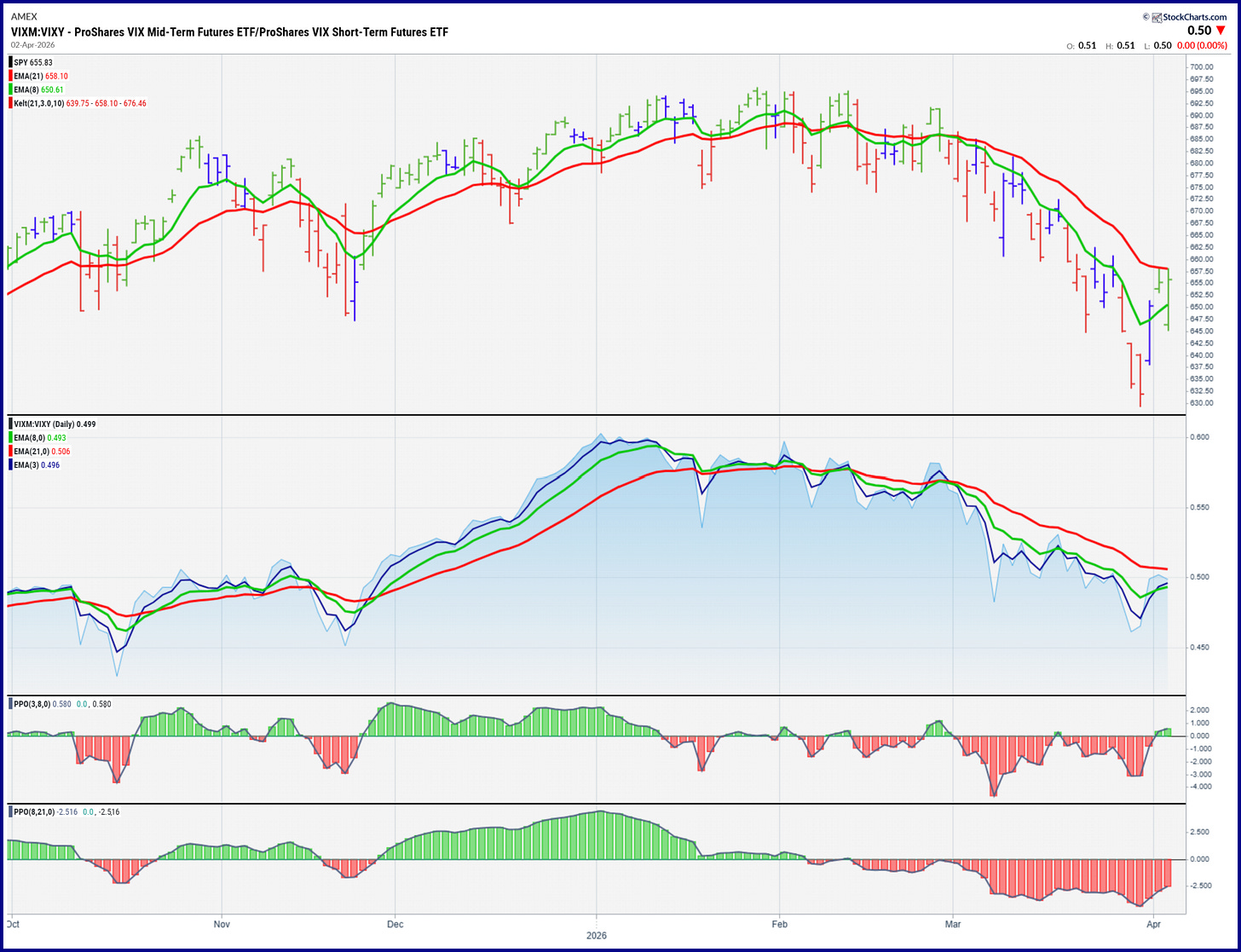Open the StockCharts.com link
The height and width of the screenshot is (952, 1241).
click(x=1196, y=17)
